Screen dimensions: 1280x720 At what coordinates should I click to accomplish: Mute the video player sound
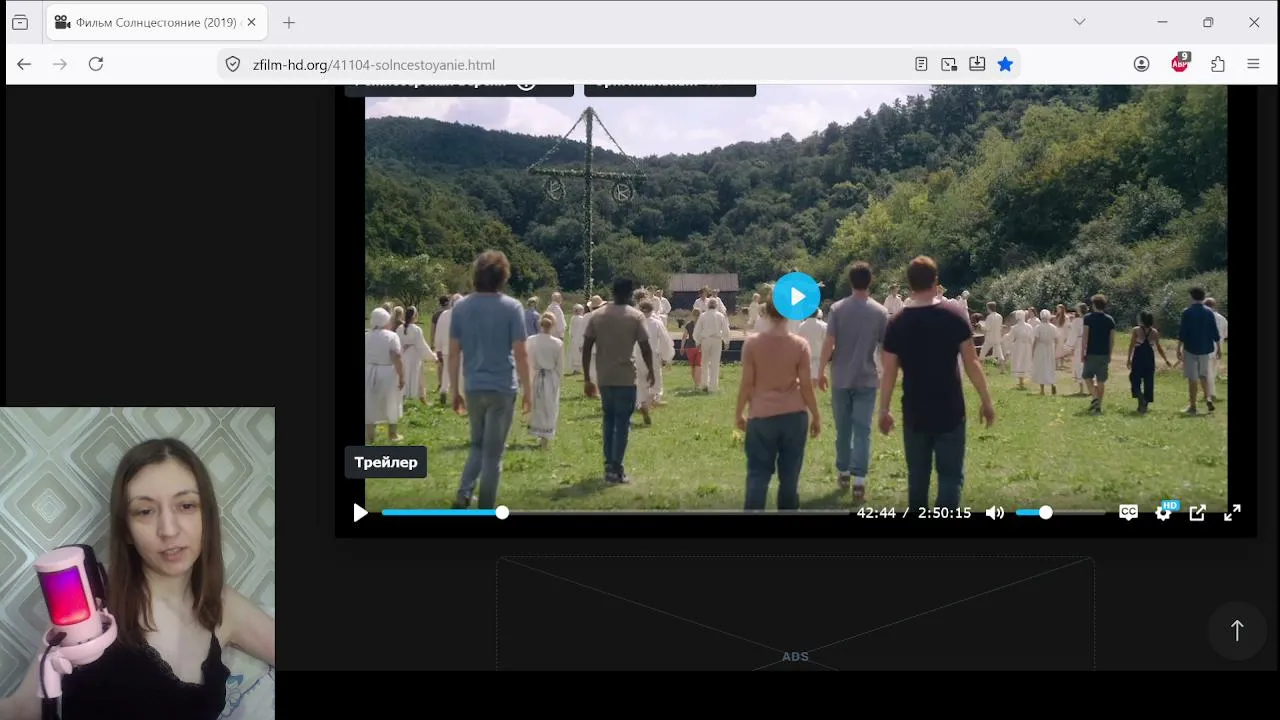[x=994, y=513]
